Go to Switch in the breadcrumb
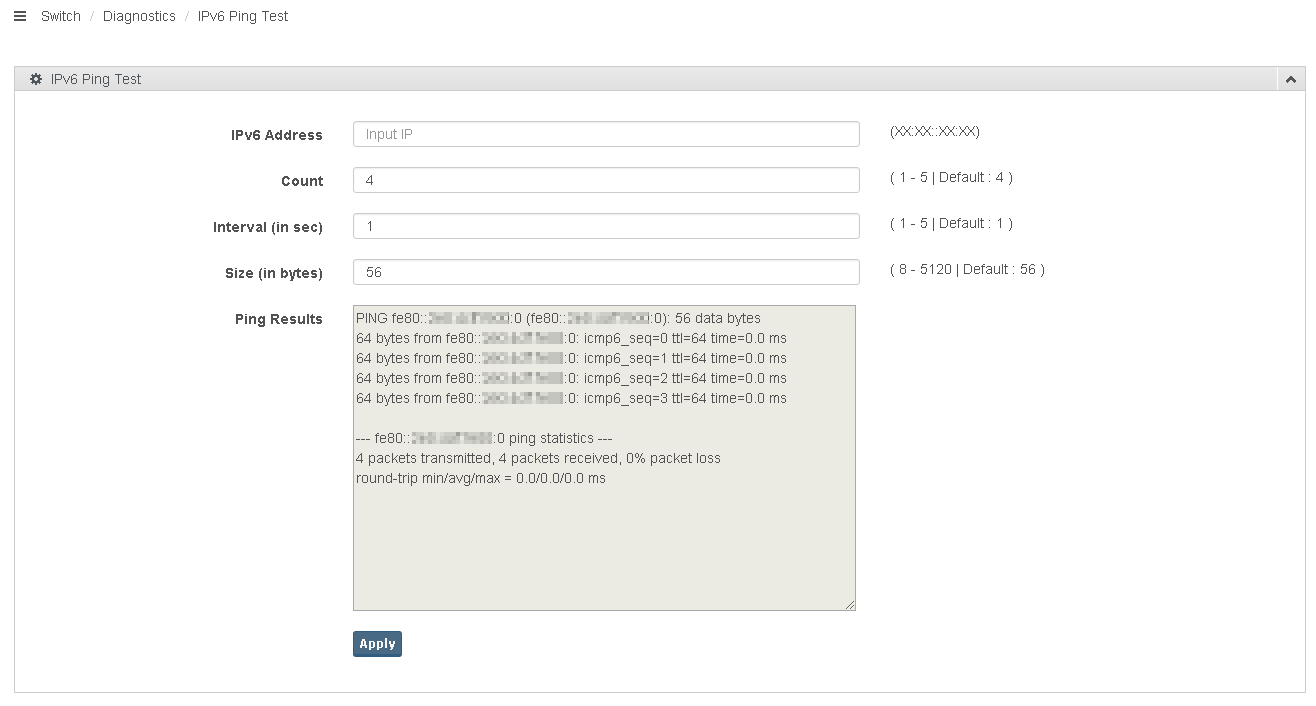 61,16
